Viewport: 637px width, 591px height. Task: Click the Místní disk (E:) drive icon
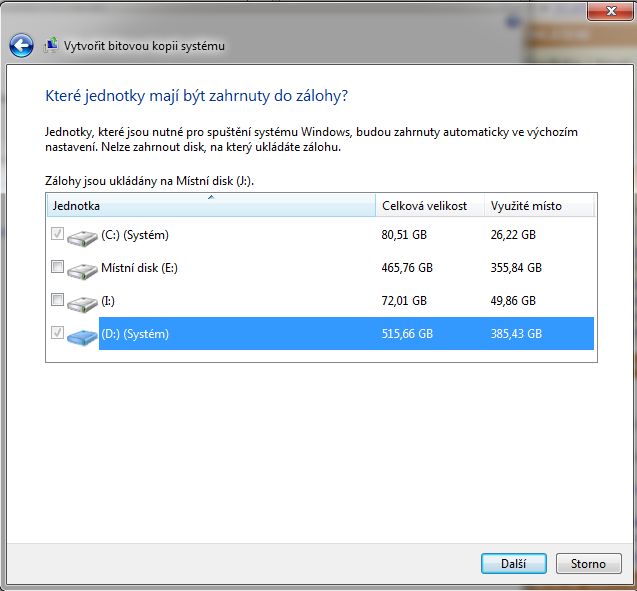tap(82, 270)
